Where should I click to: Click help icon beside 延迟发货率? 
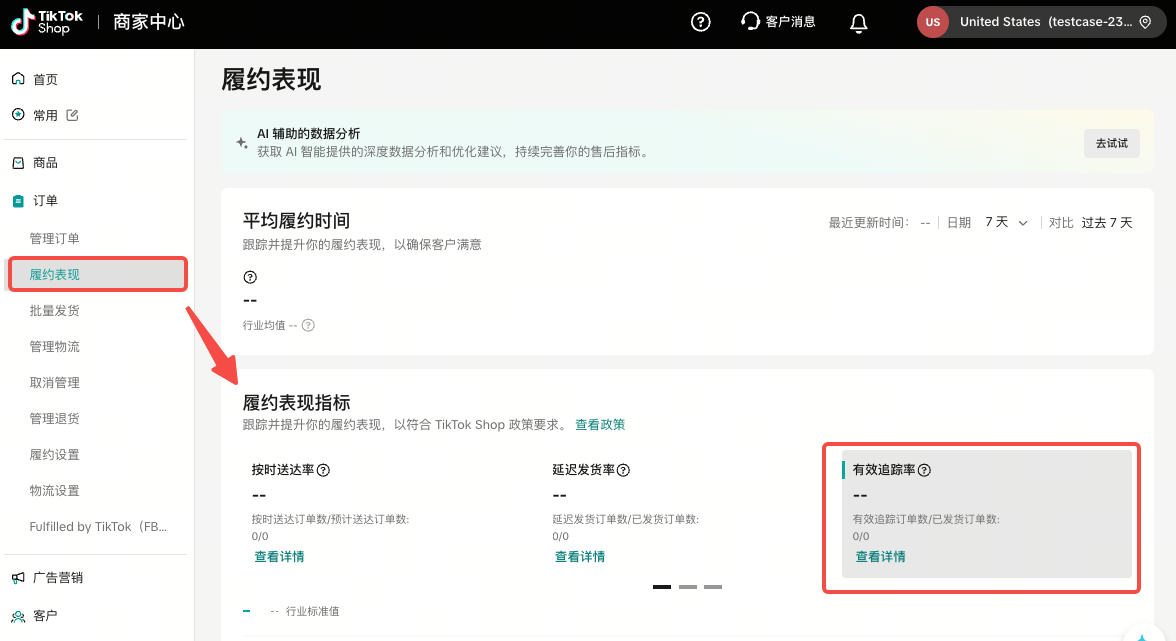coord(623,470)
